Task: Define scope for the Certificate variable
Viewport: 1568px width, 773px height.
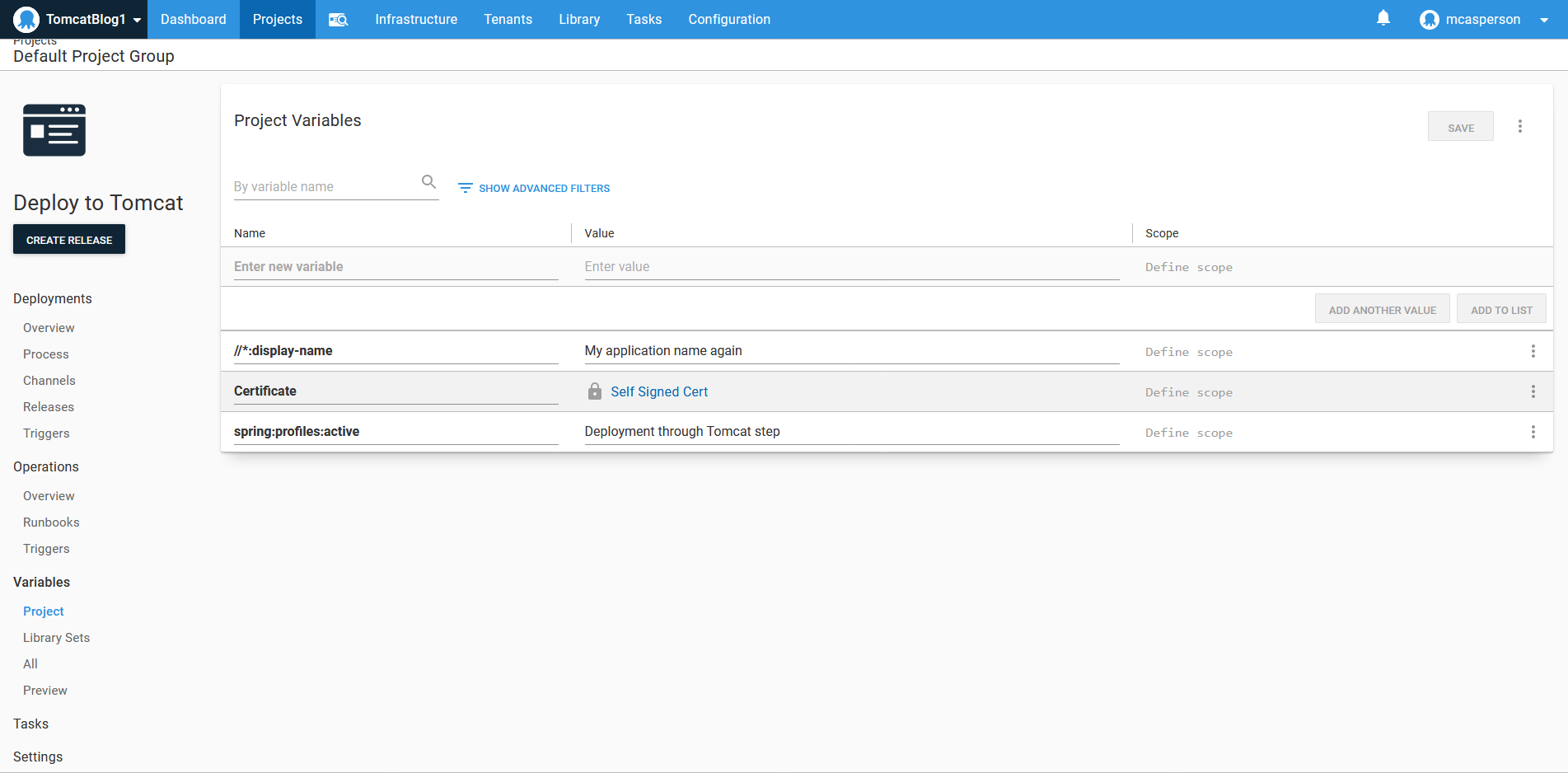Action: point(1188,393)
